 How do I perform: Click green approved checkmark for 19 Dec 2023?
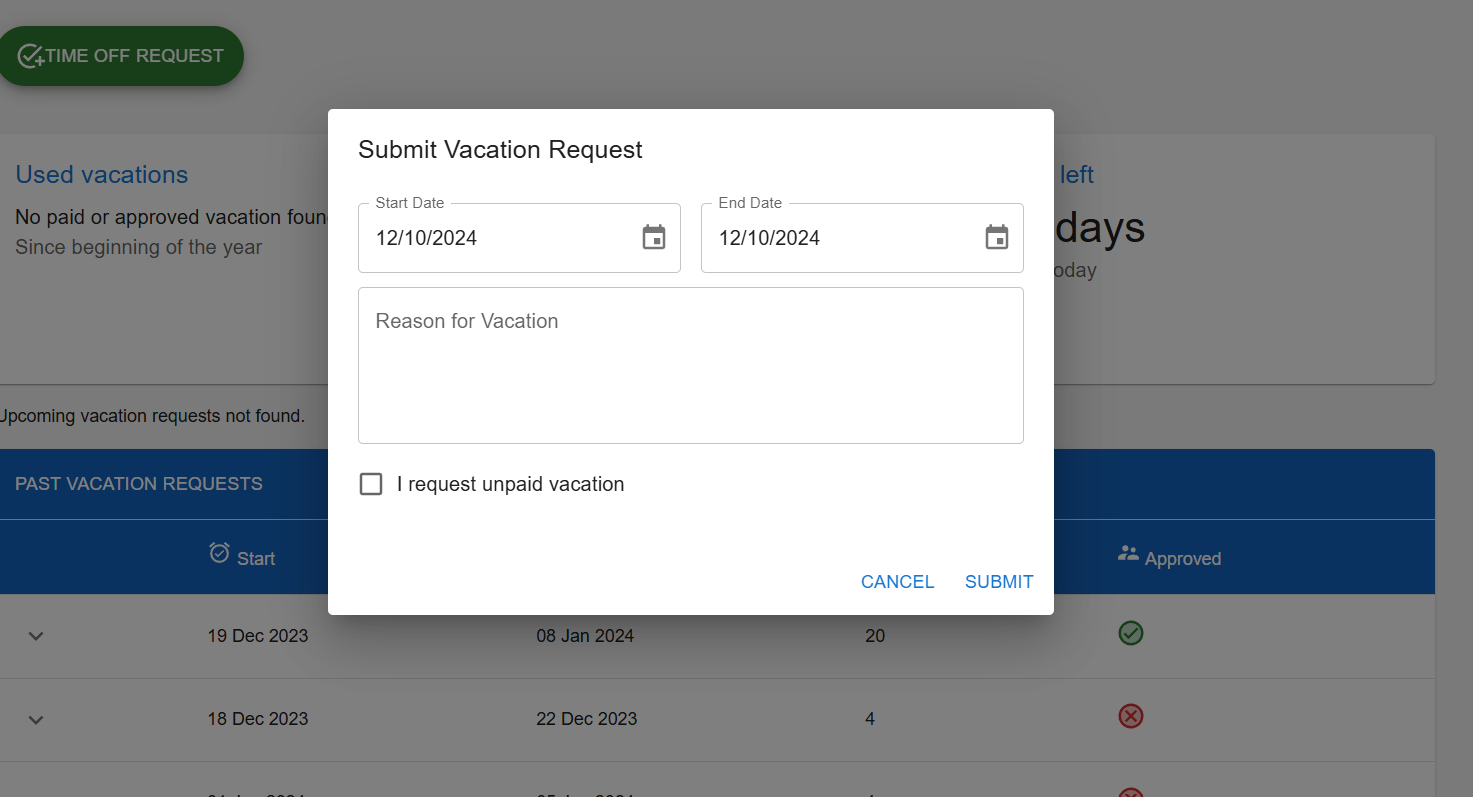point(1131,633)
